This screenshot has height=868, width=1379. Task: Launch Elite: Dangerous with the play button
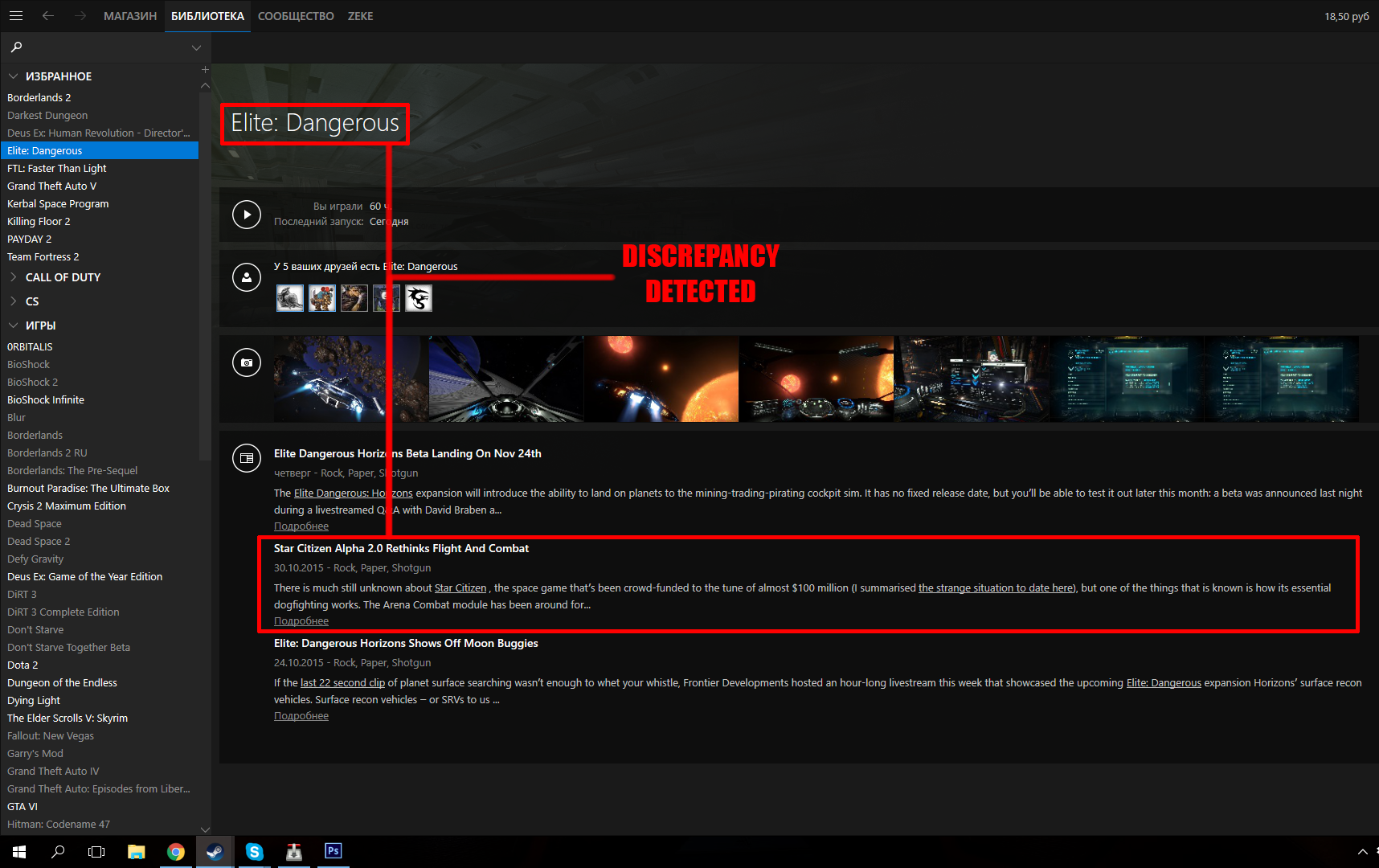coord(247,215)
